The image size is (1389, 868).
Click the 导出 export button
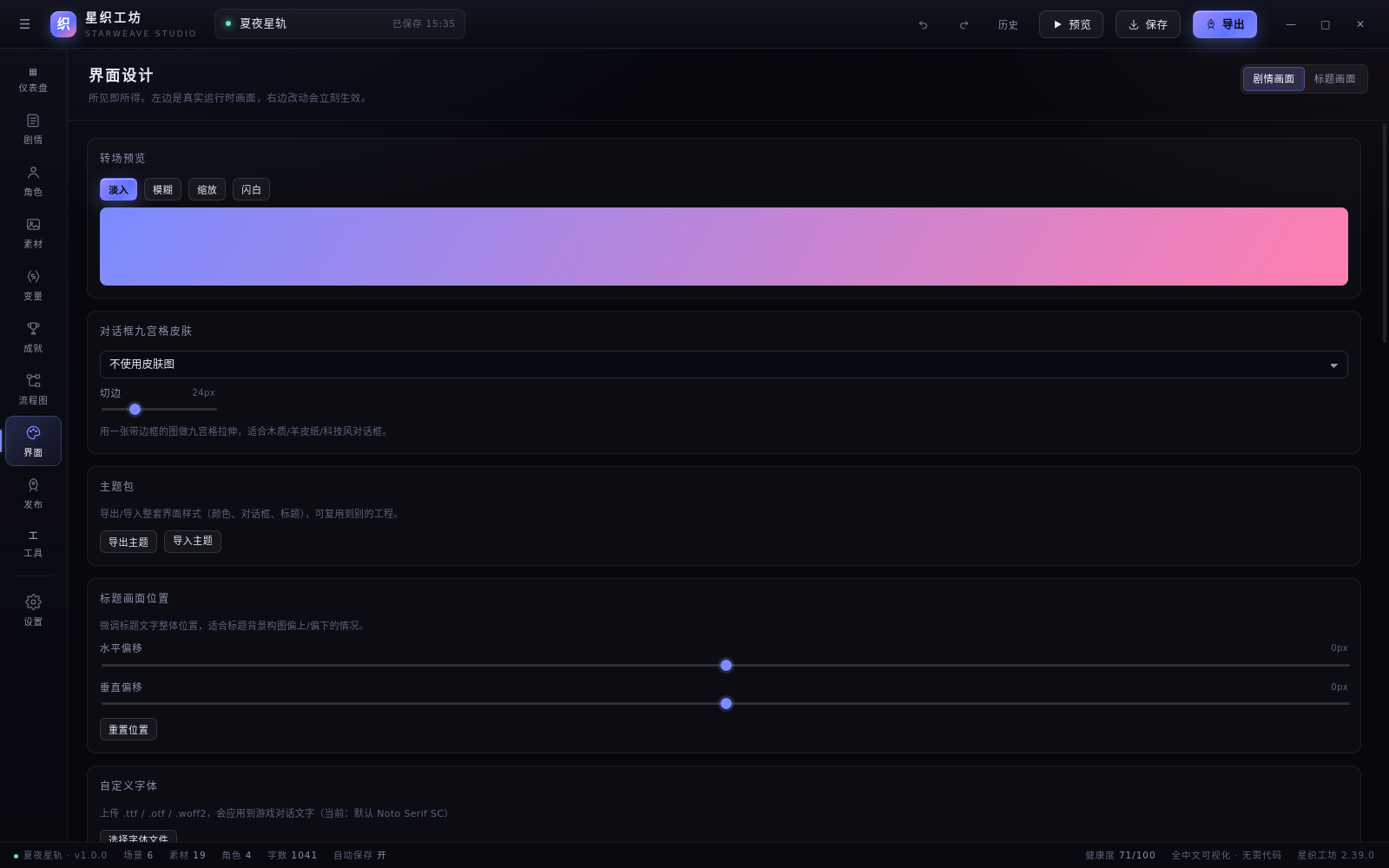click(x=1225, y=24)
